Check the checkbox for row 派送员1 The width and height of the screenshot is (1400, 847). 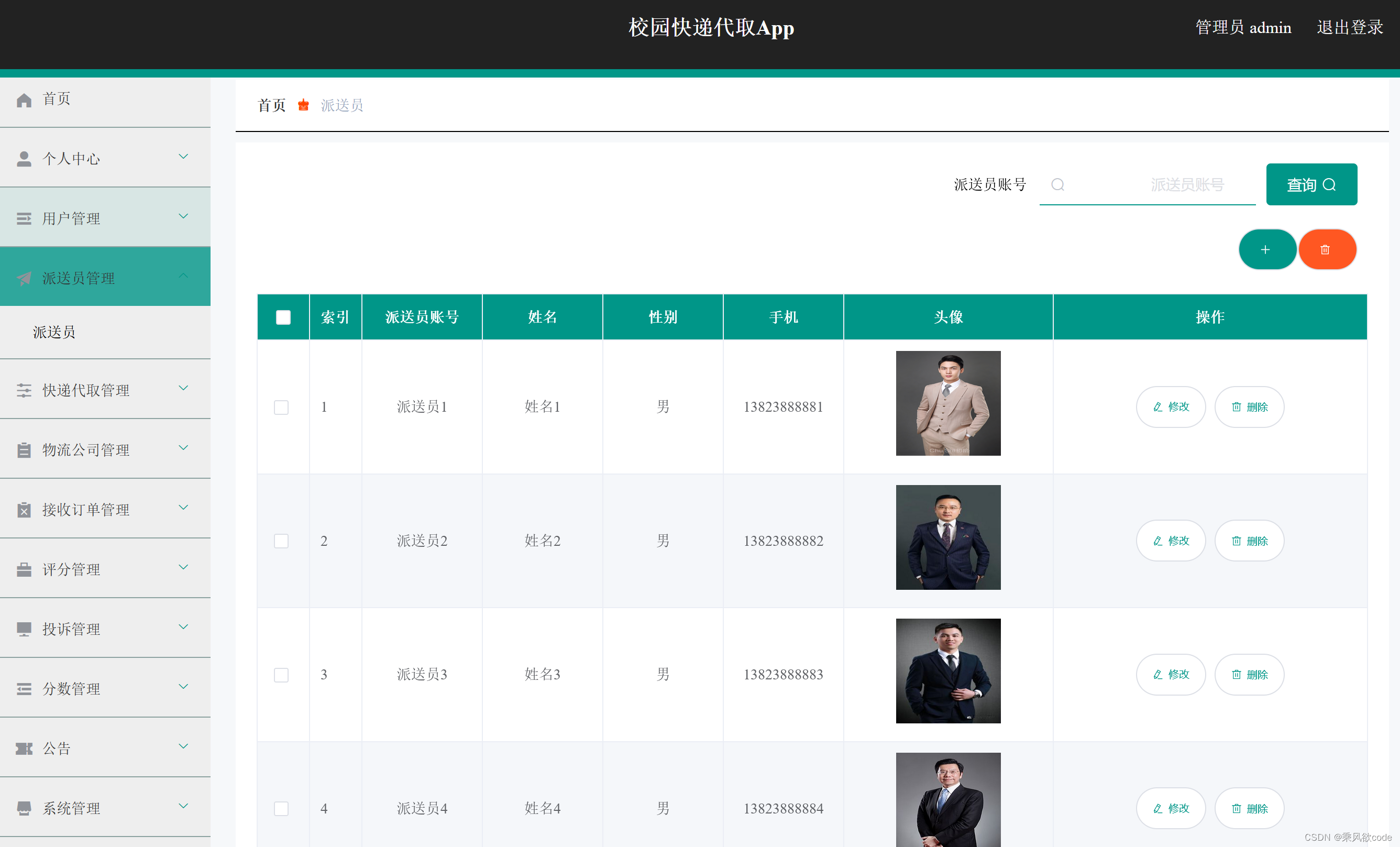coord(281,407)
